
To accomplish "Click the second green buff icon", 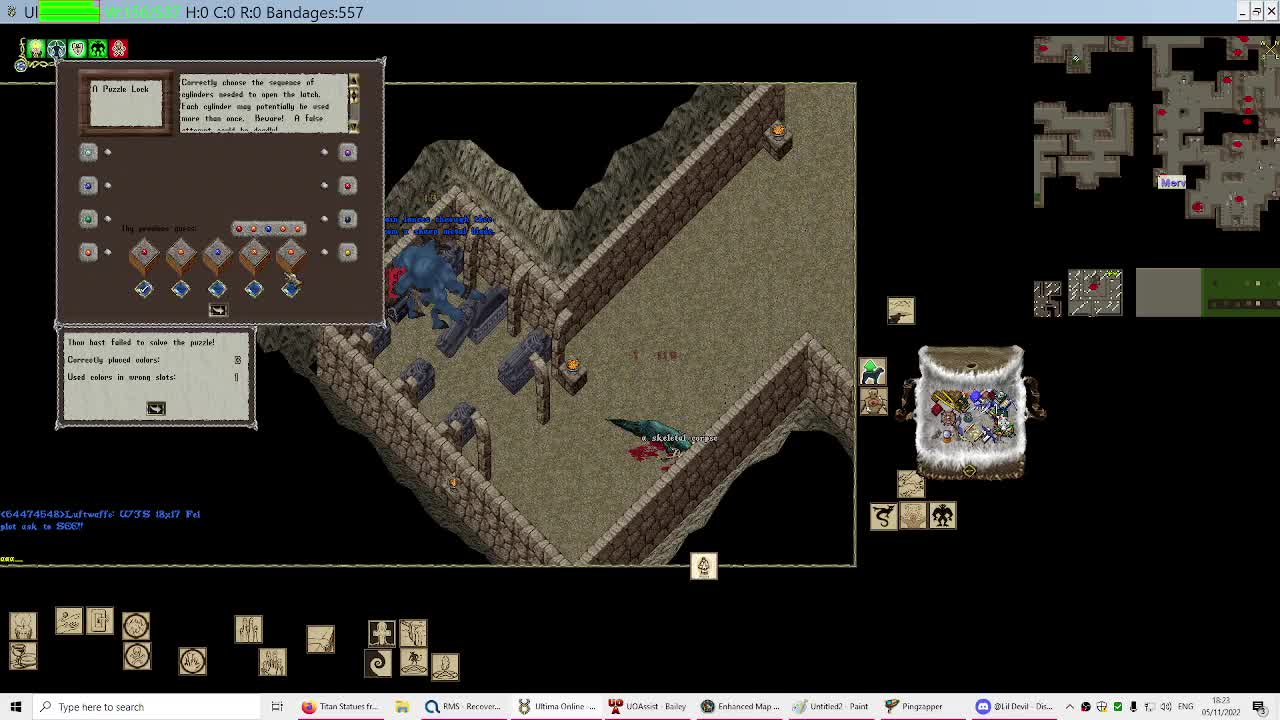I will [x=56, y=48].
